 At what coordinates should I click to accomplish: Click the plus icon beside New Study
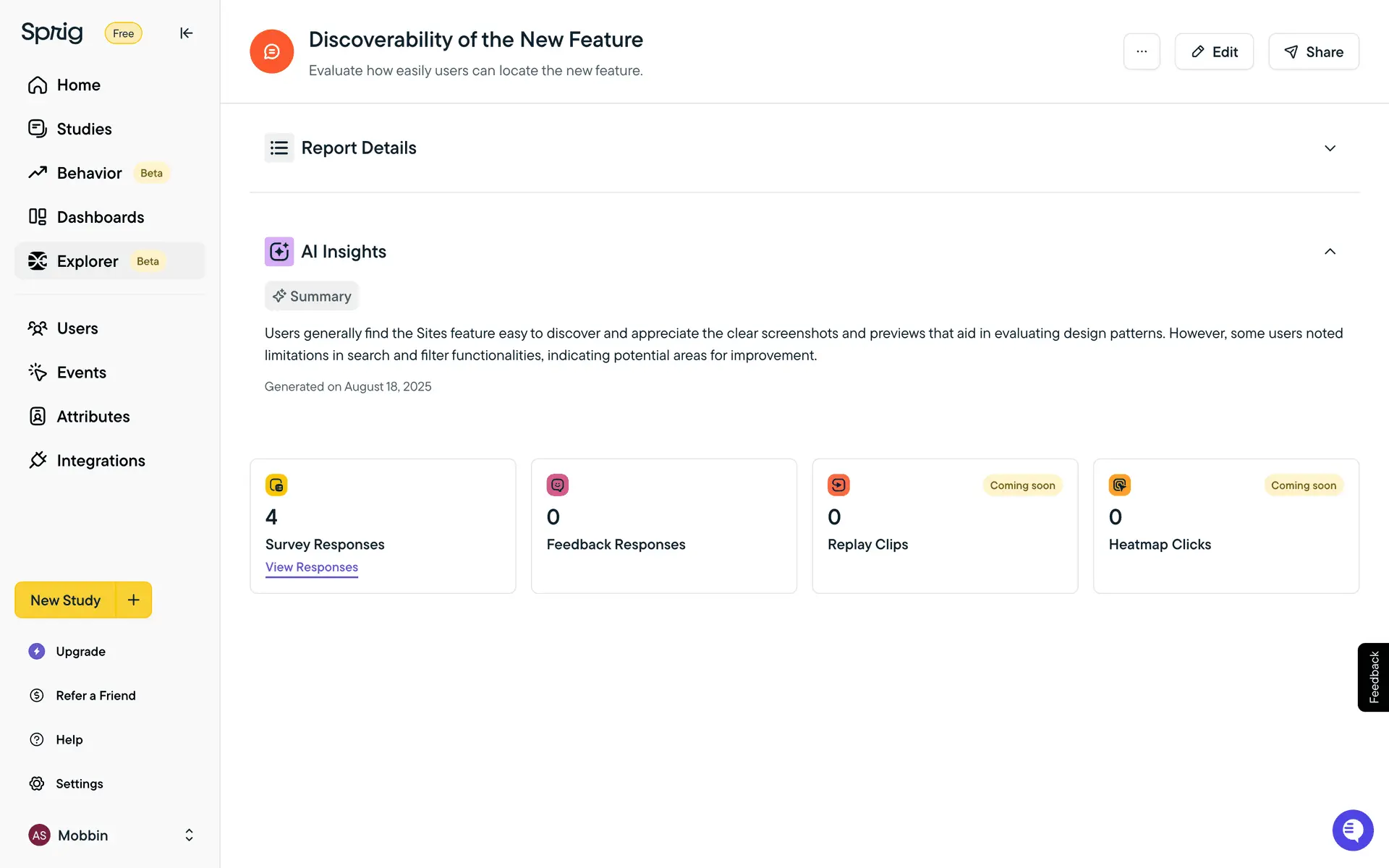(134, 600)
